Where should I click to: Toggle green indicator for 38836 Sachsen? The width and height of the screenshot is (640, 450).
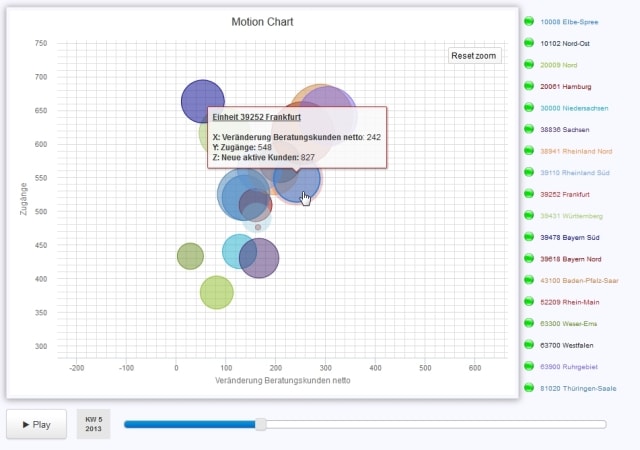coord(529,130)
